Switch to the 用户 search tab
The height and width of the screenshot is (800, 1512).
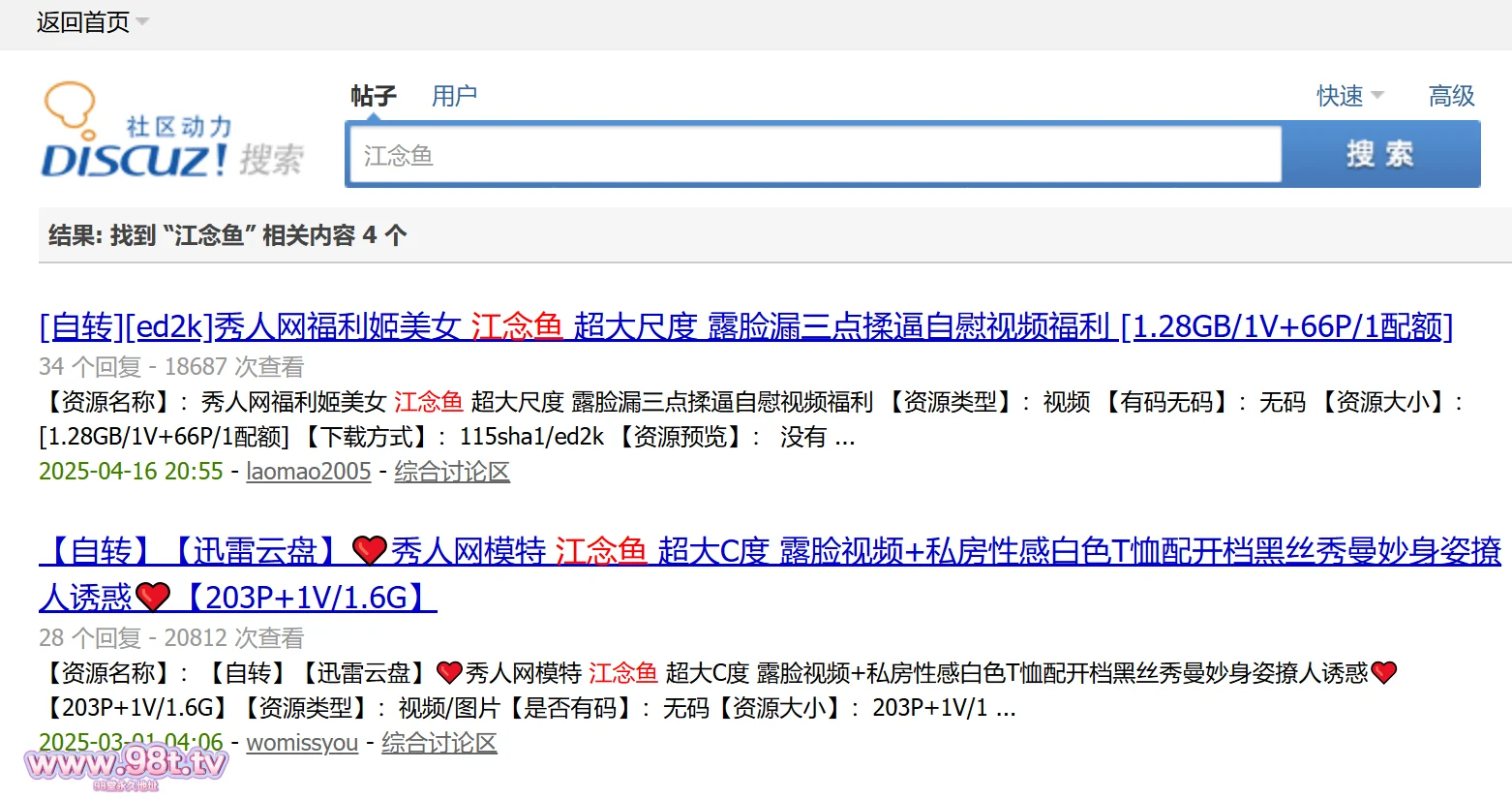click(454, 96)
